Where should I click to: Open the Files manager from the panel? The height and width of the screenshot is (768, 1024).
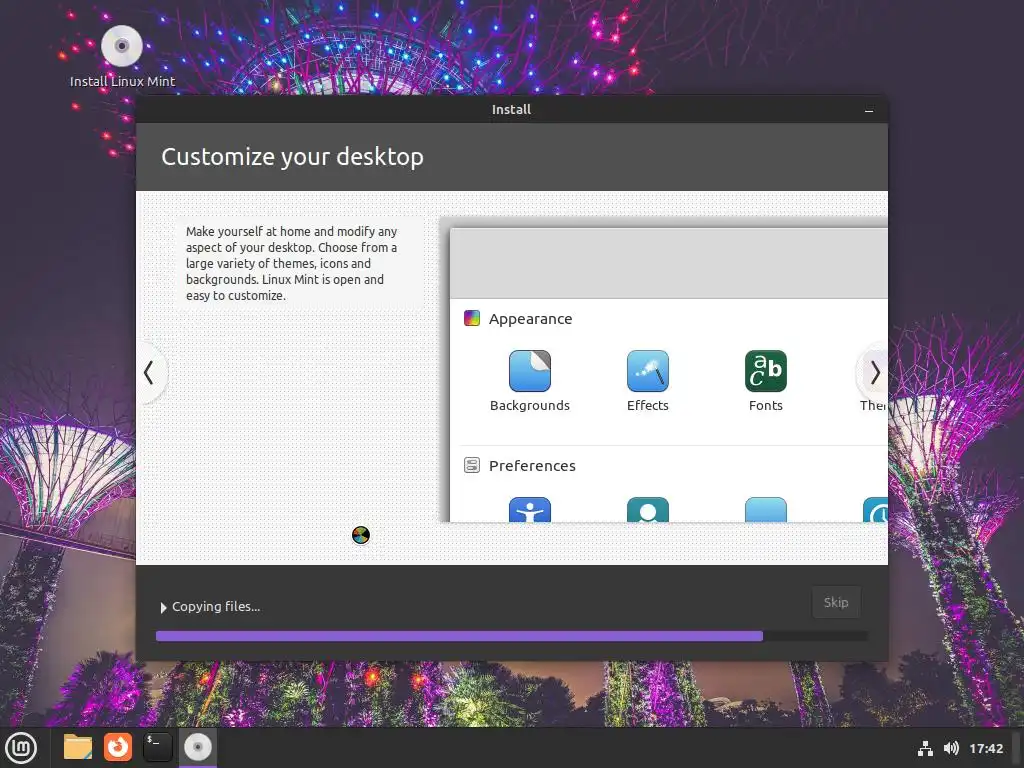point(78,747)
